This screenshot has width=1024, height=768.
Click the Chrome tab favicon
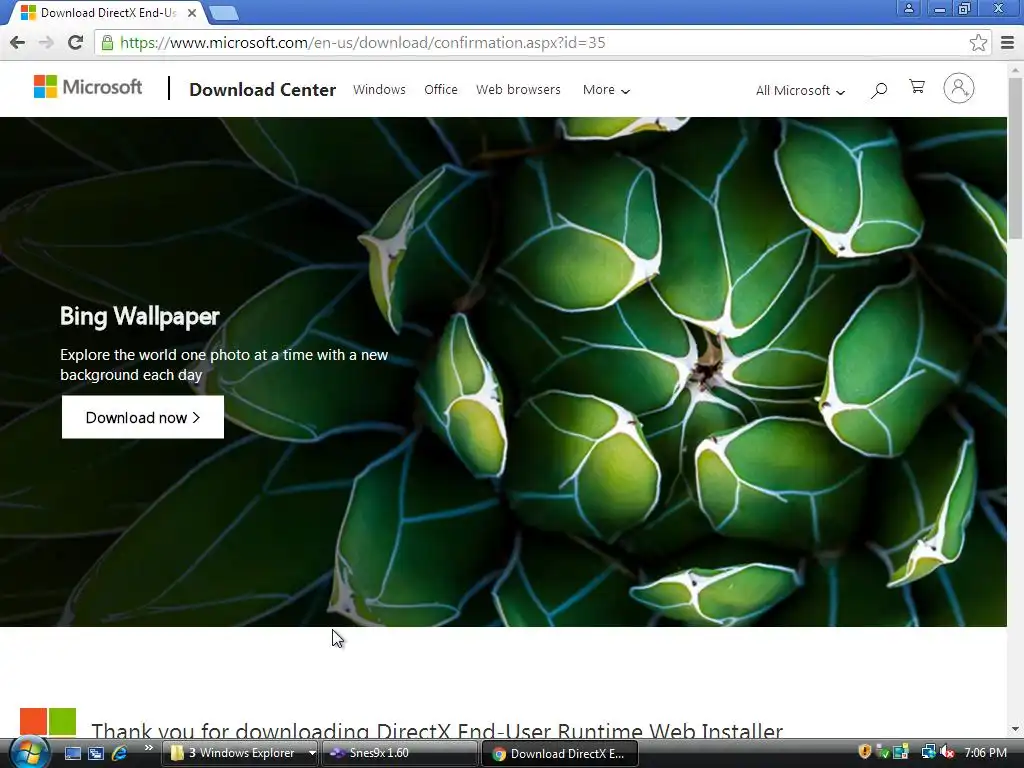tap(28, 13)
